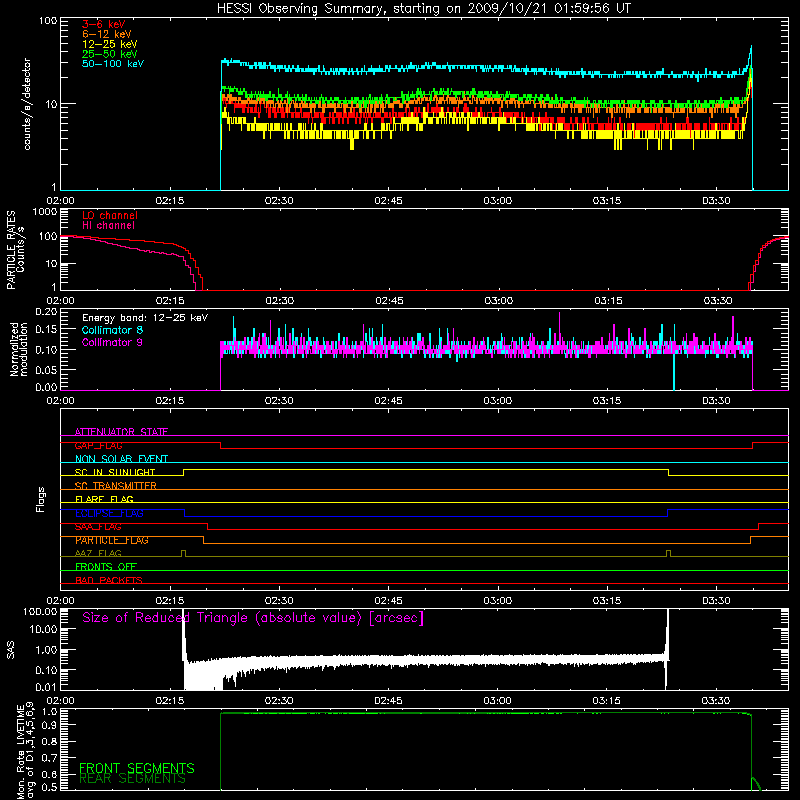Click the HESSI Observing Summary title
The width and height of the screenshot is (800, 800).
tap(424, 9)
